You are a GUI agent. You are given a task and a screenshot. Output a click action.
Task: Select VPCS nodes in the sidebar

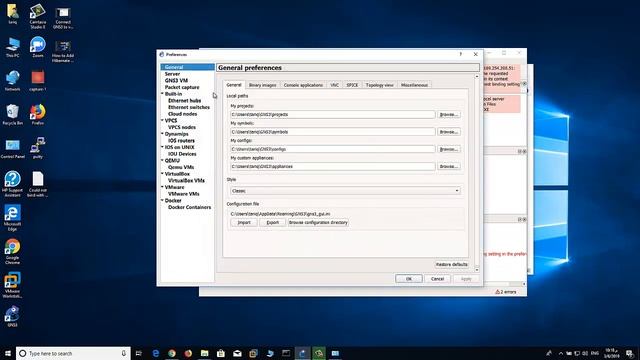[x=182, y=127]
